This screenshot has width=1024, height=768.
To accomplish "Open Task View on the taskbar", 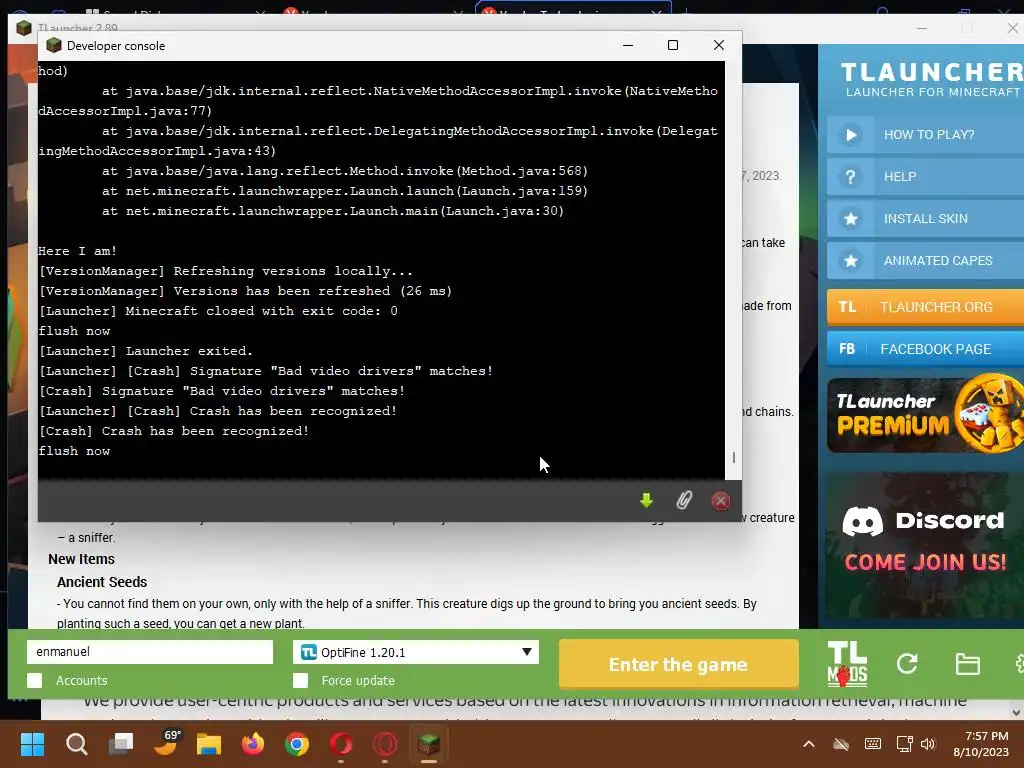I will coord(121,744).
